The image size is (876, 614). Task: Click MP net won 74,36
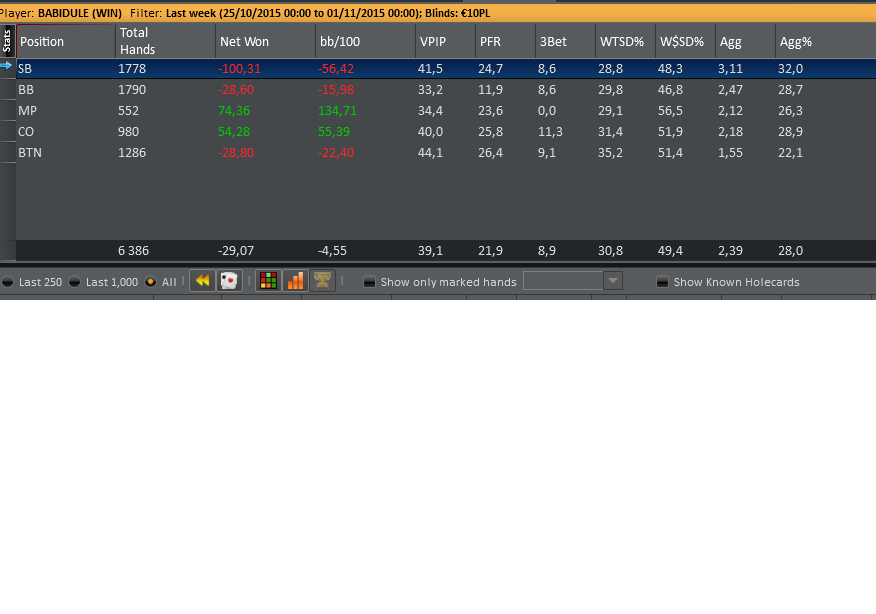(234, 111)
